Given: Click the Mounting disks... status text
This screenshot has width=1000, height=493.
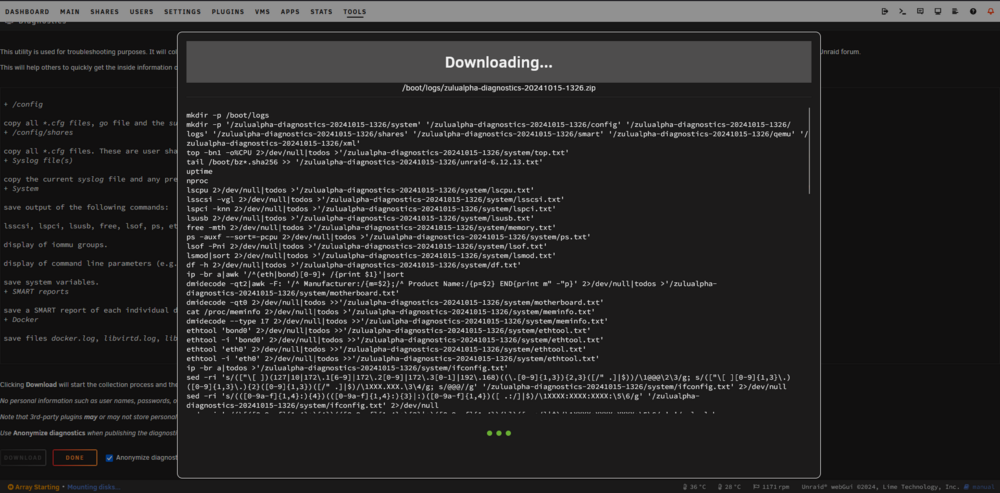Looking at the screenshot, I should click(x=94, y=487).
